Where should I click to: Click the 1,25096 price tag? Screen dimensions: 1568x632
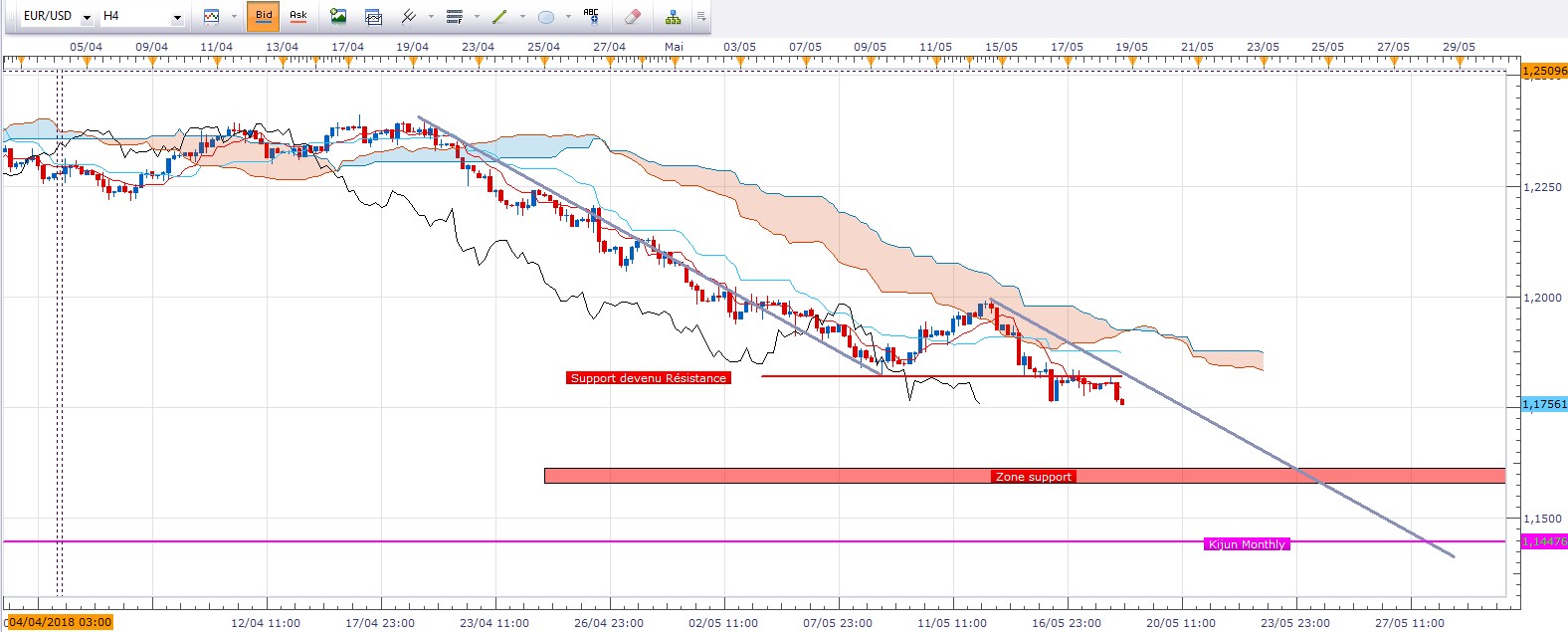(x=1544, y=71)
